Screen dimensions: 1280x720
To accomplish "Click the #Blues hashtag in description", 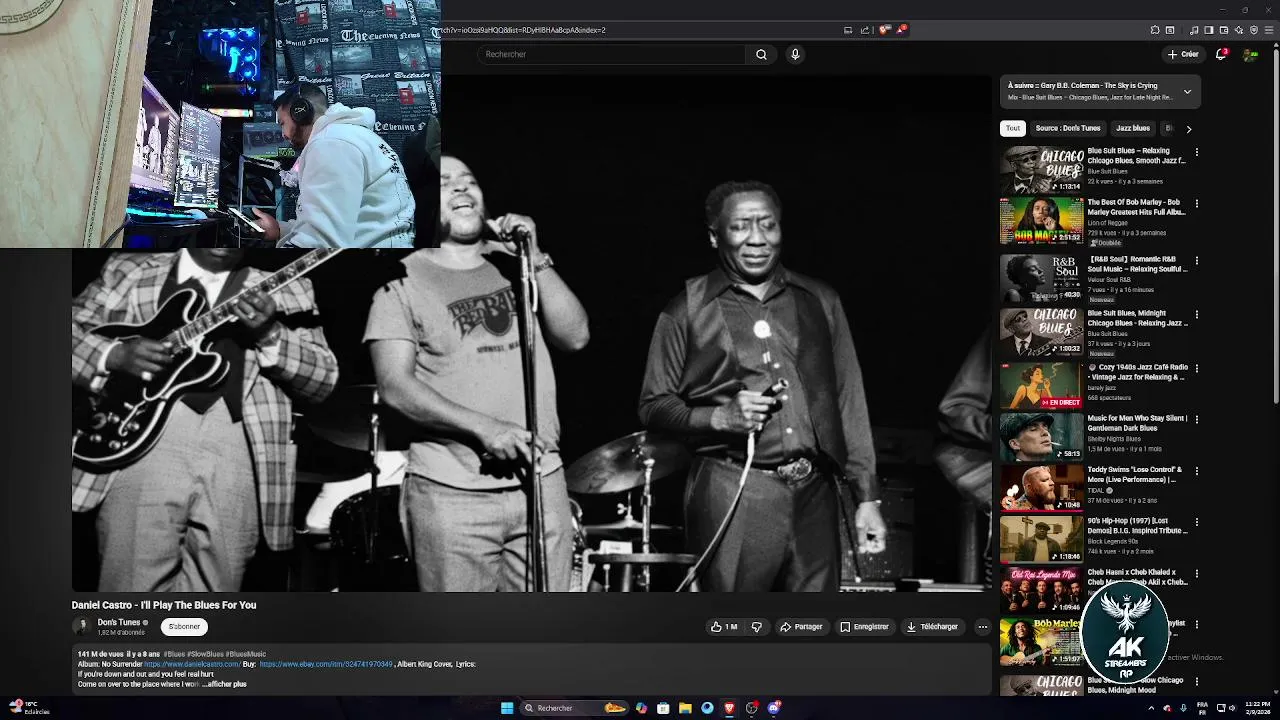I will 174,654.
